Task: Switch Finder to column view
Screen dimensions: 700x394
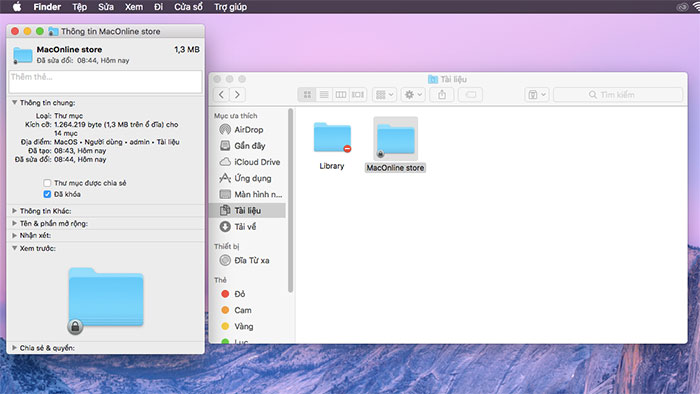Action: tap(341, 95)
